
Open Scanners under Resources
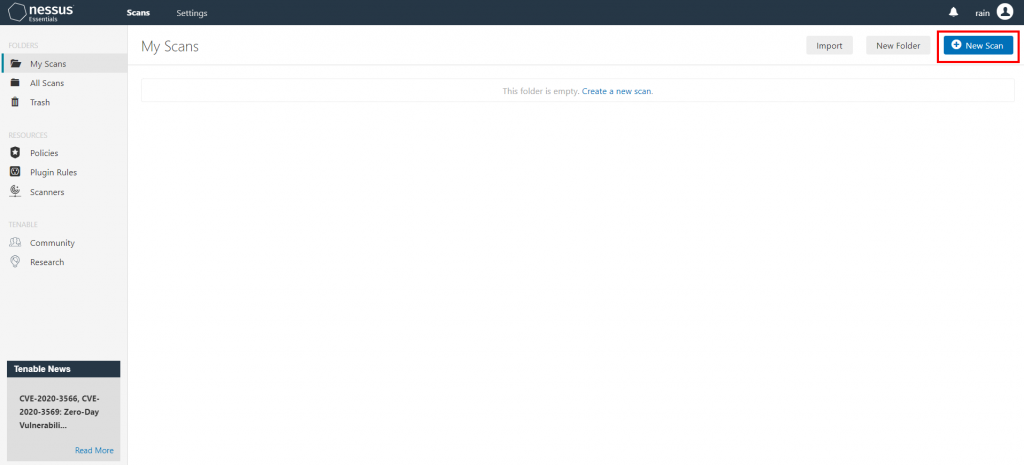[x=47, y=192]
